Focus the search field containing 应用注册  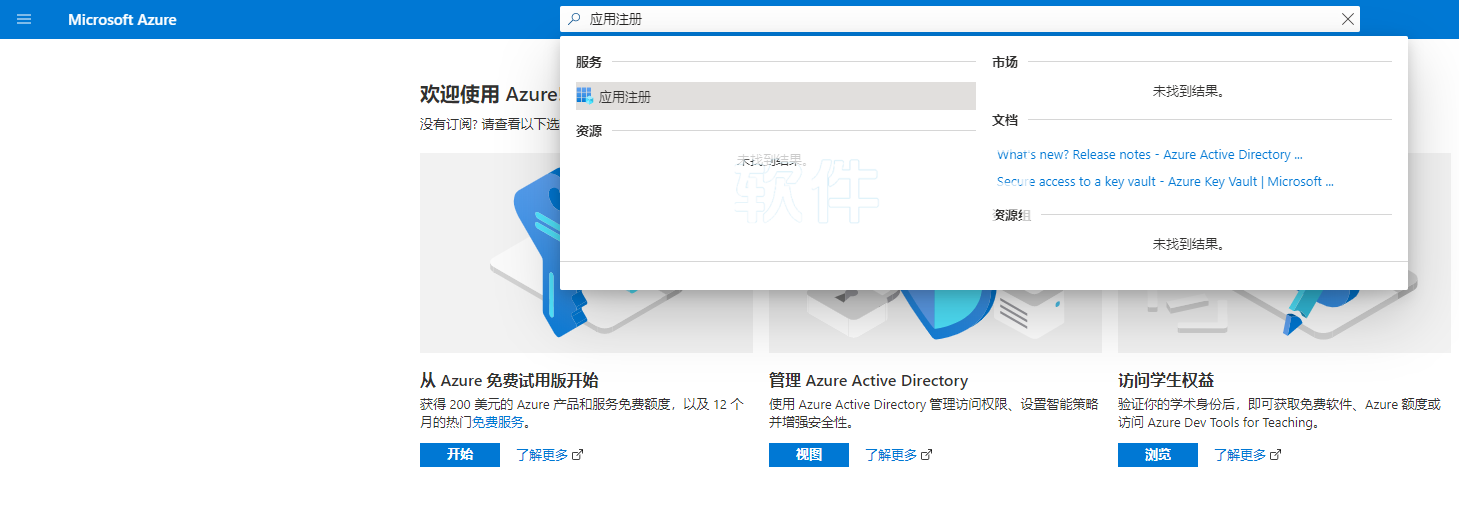point(960,19)
